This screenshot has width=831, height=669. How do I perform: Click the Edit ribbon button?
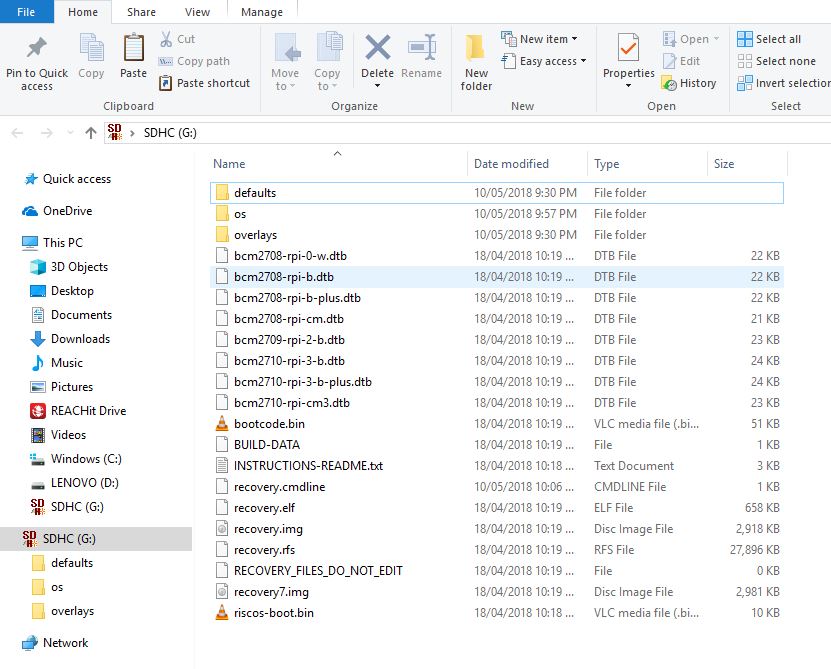[x=682, y=61]
